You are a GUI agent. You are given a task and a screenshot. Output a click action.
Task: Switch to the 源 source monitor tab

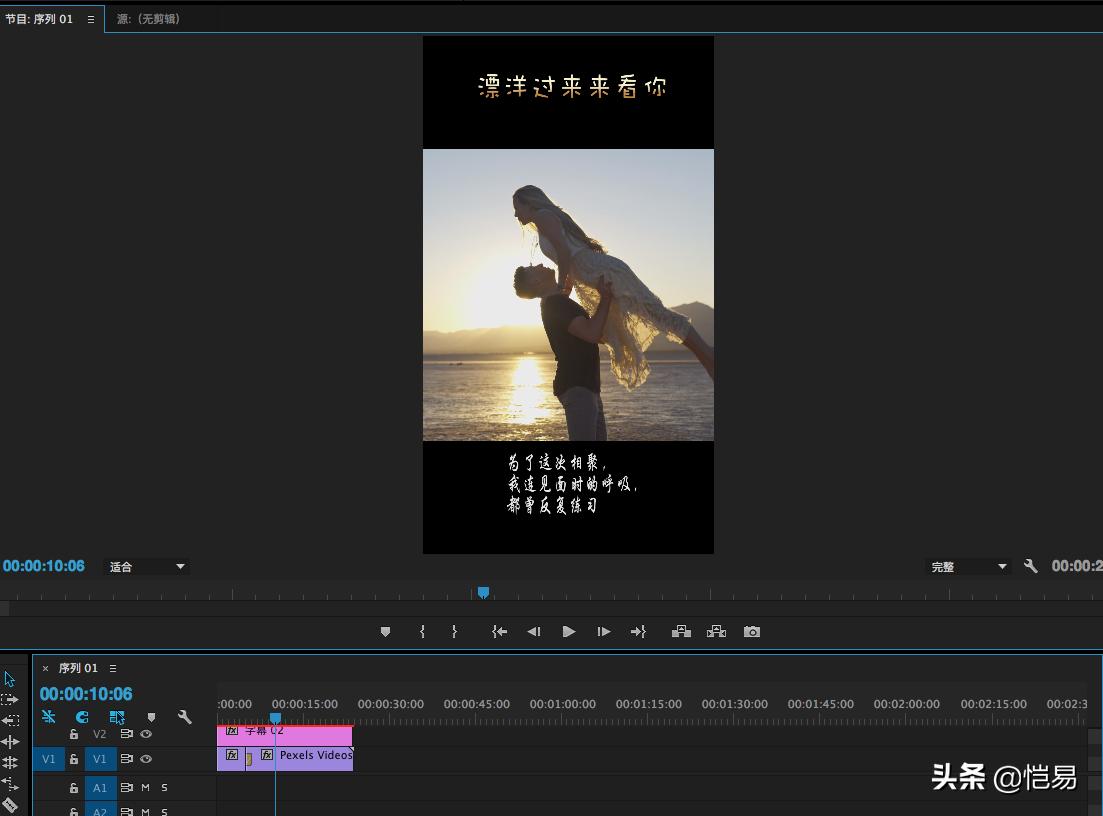[148, 18]
